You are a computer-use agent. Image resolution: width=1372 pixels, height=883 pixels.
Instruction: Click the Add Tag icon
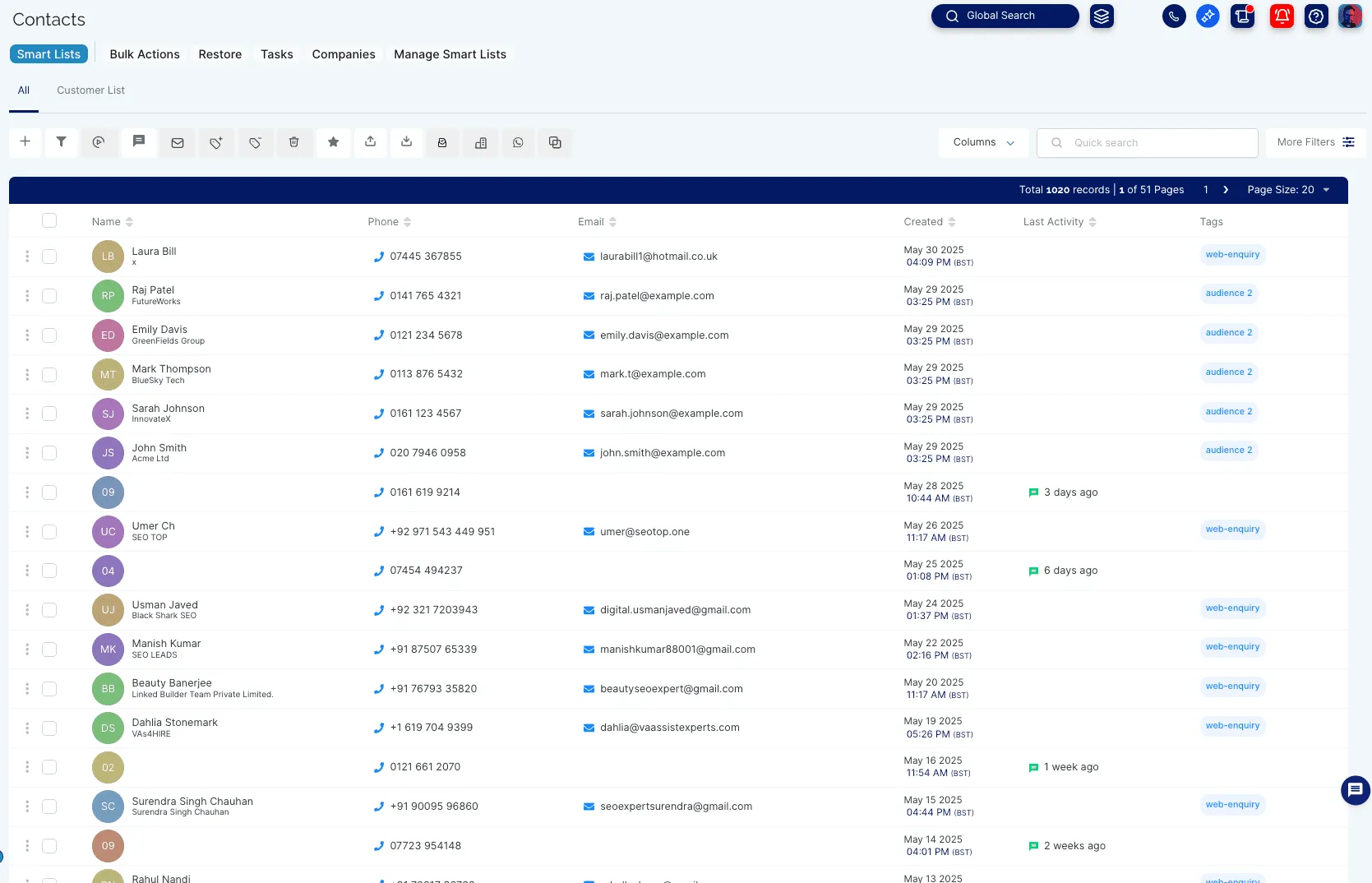tap(216, 142)
